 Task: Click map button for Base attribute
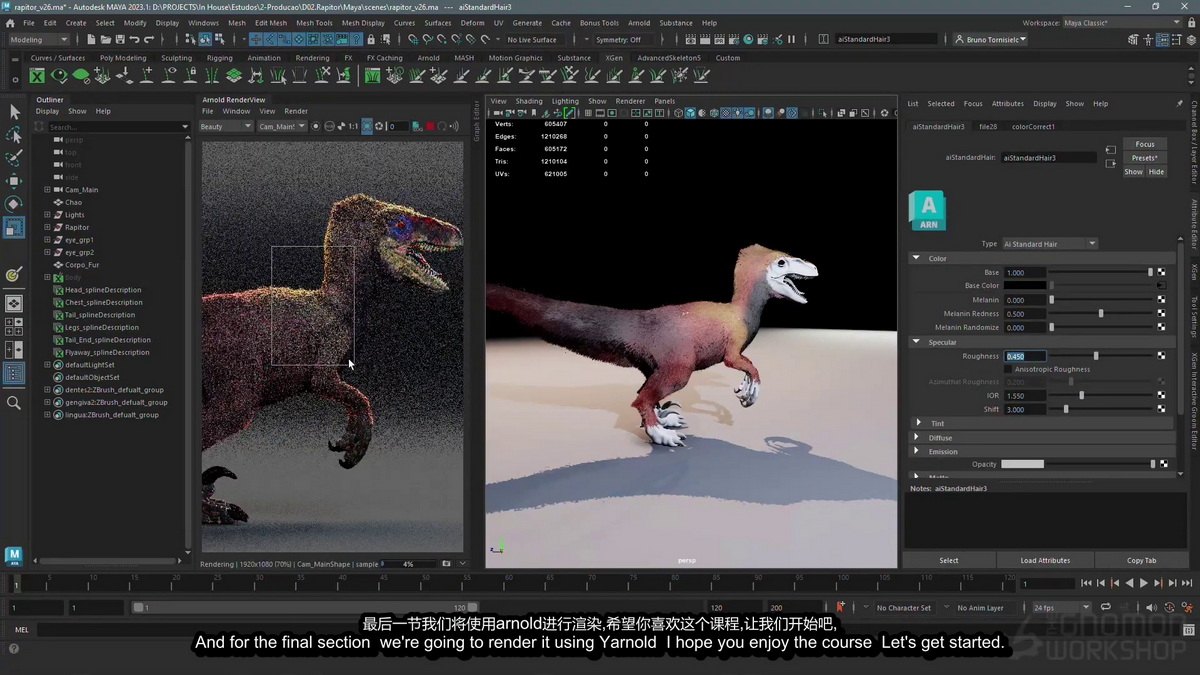pyautogui.click(x=1161, y=272)
